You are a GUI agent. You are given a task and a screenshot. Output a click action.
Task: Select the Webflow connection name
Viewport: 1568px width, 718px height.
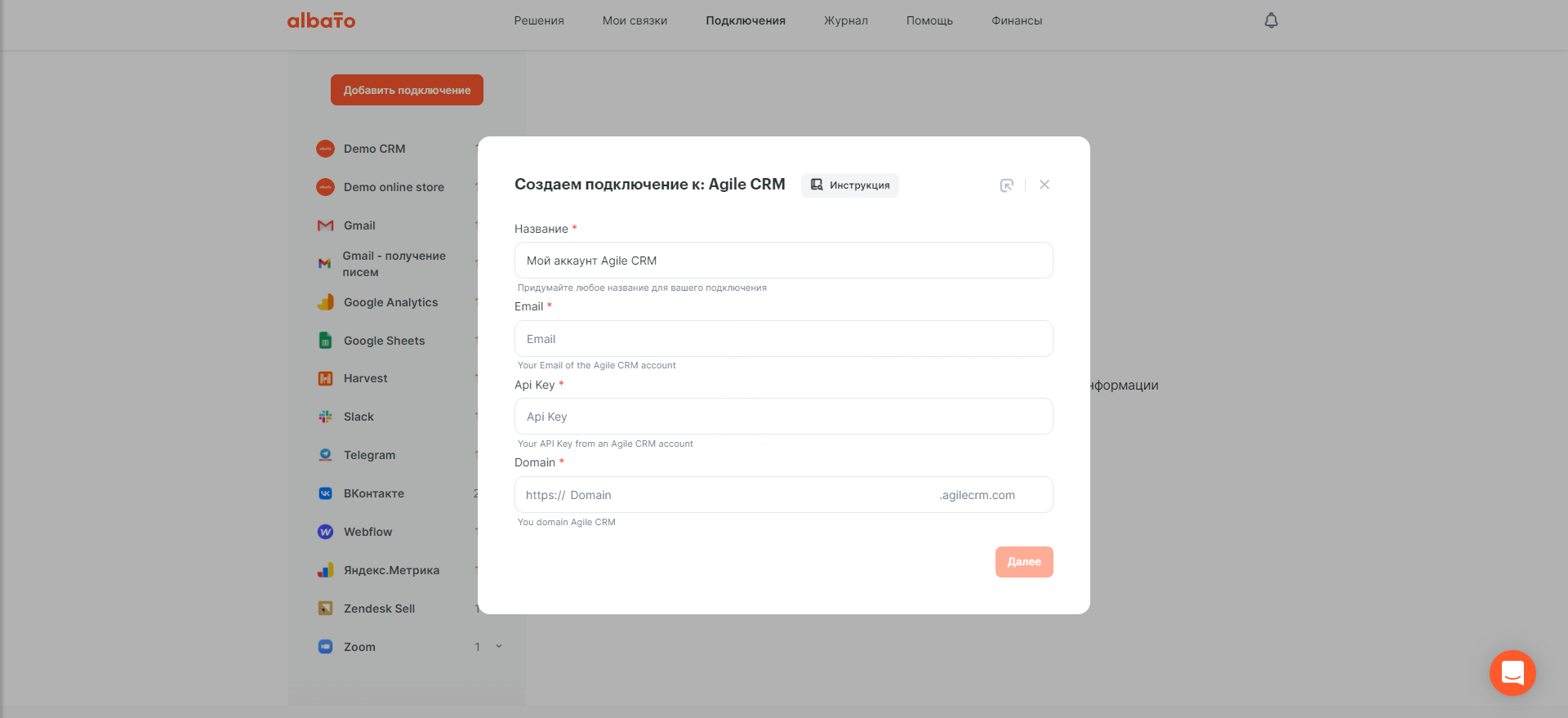coord(368,532)
